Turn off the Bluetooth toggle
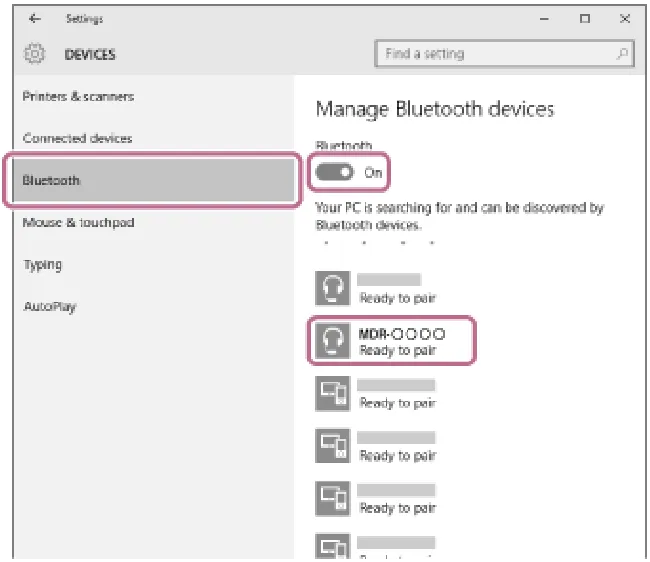The height and width of the screenshot is (562, 650). (335, 172)
